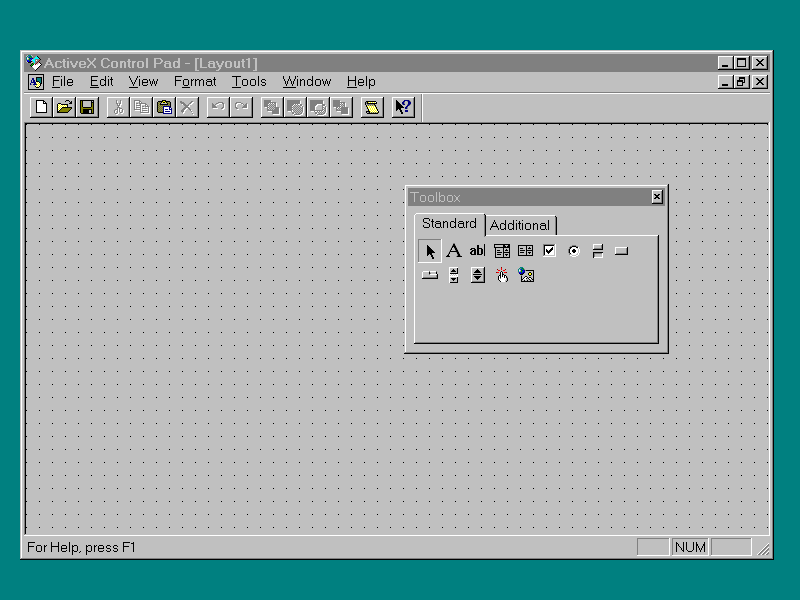Open the Format menu
800x600 pixels.
click(x=195, y=82)
